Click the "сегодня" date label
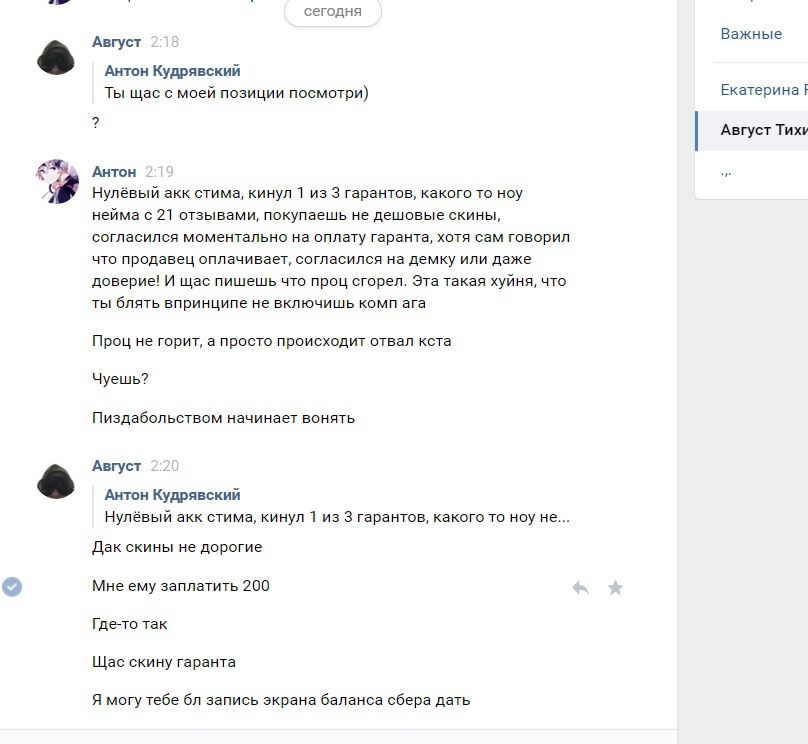The width and height of the screenshot is (808, 744). (333, 12)
